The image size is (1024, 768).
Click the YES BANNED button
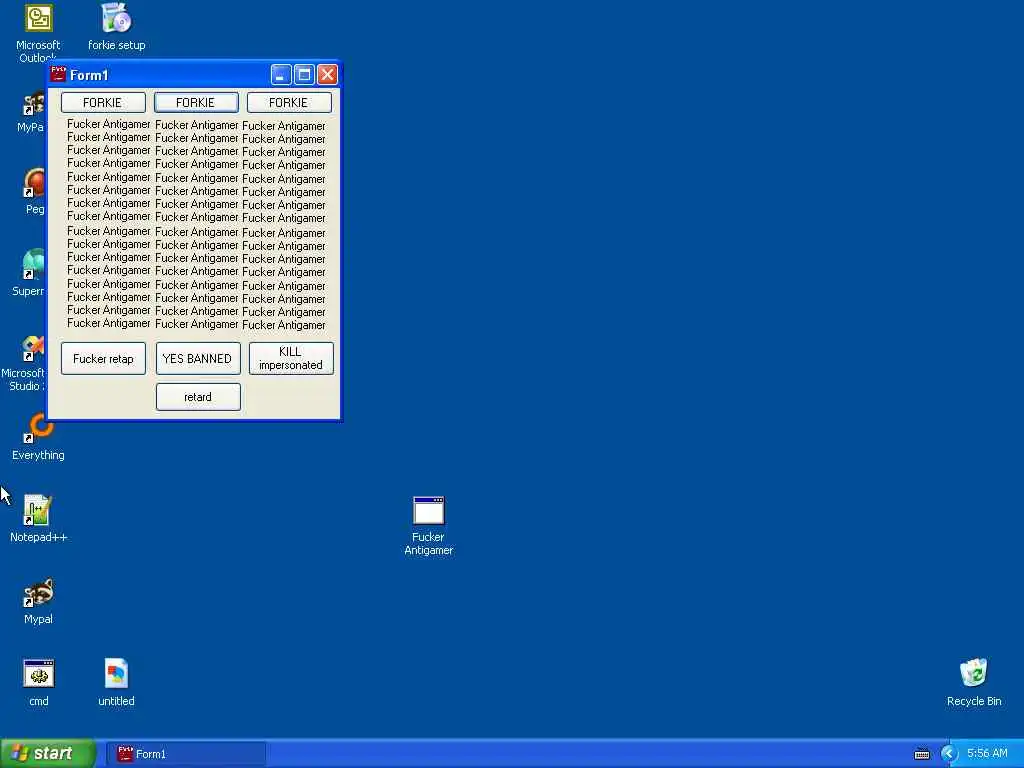(198, 359)
